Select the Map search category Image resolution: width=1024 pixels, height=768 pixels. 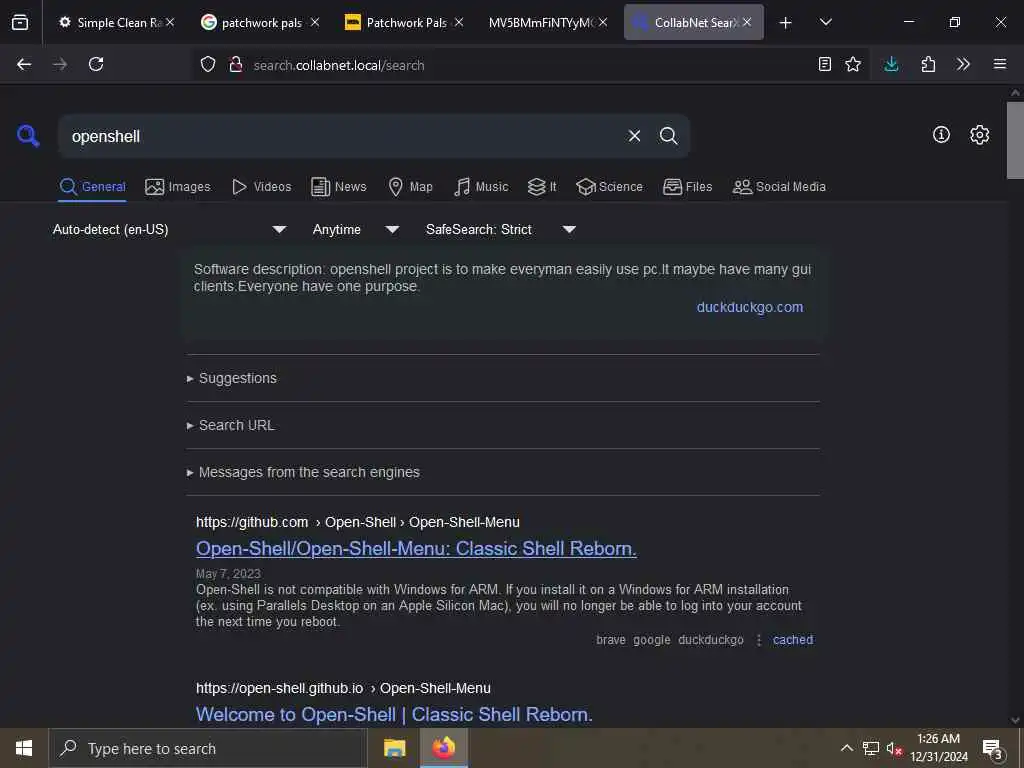410,187
